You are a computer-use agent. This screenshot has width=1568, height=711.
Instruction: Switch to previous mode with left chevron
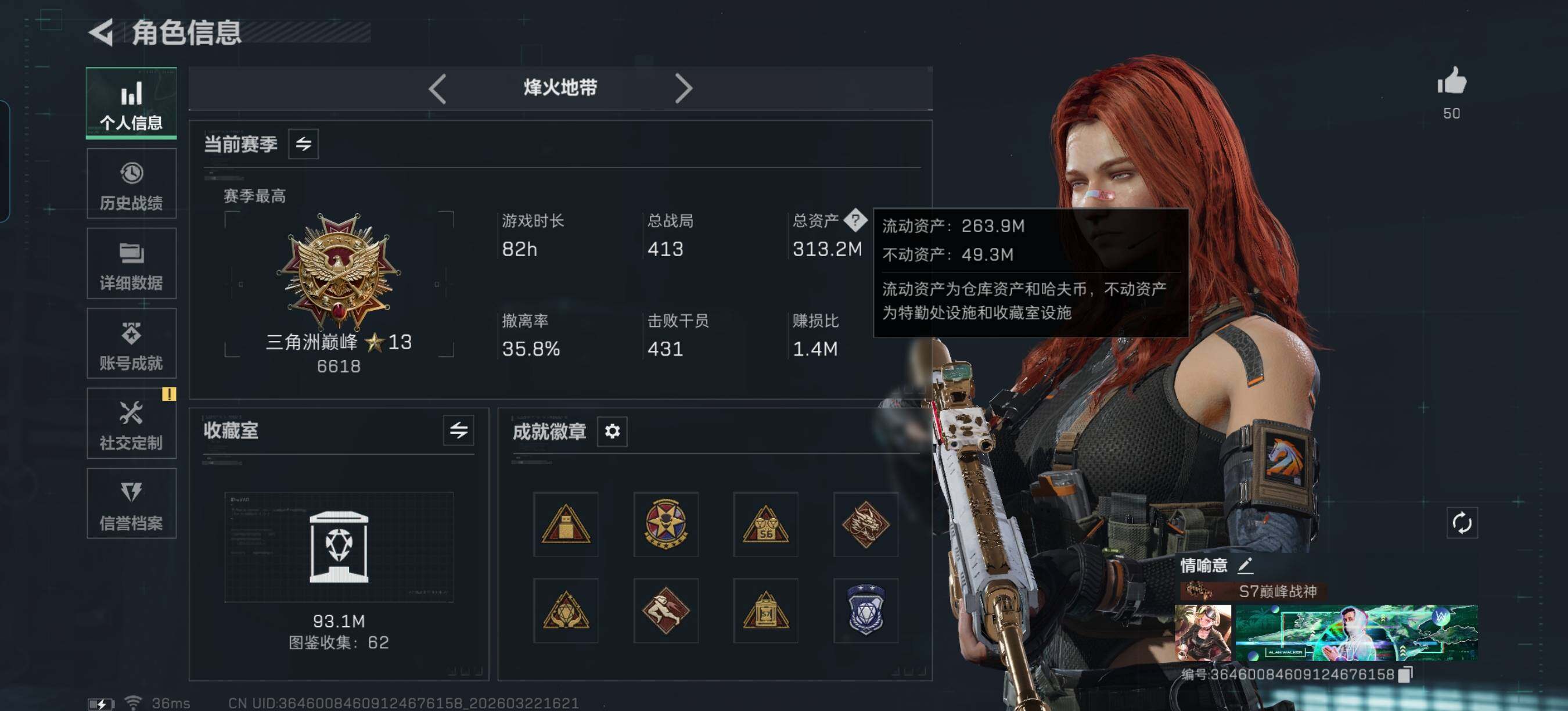click(438, 89)
